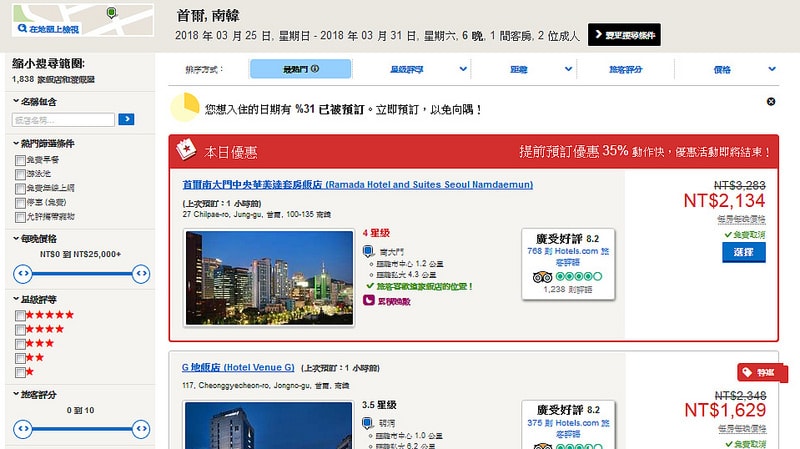Open the 星級評等 sort dropdown arrow

(463, 69)
